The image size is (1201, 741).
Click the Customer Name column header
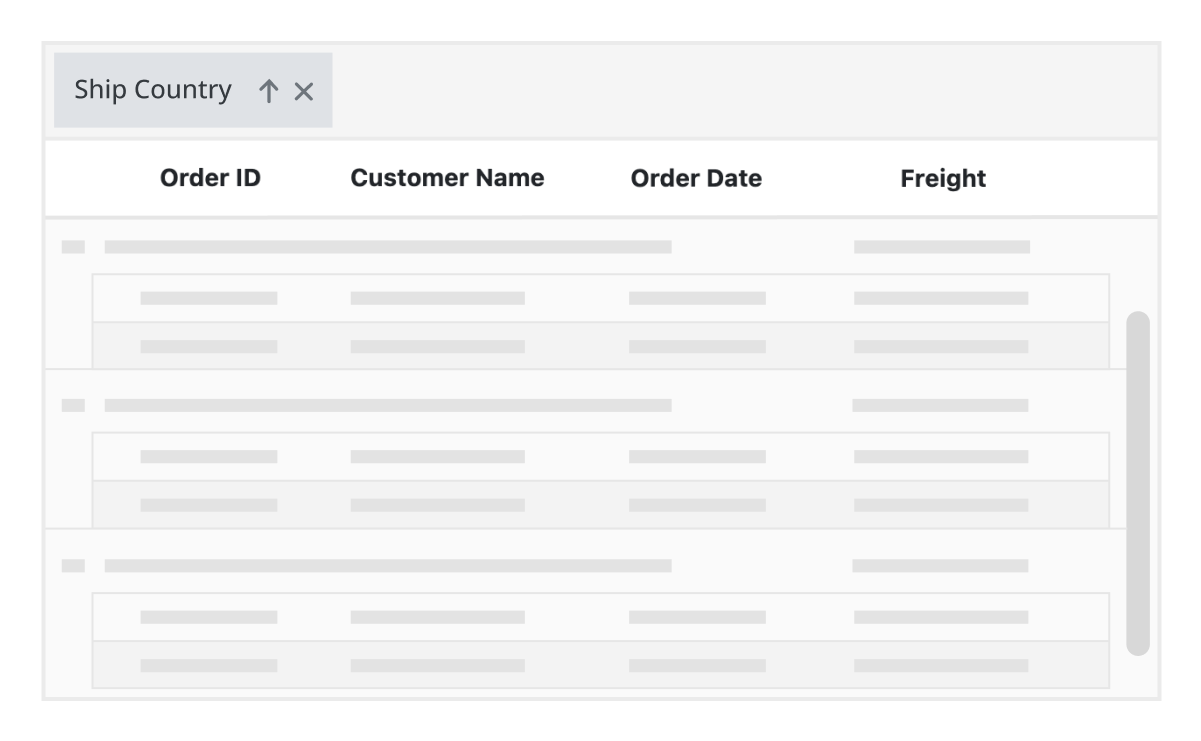(x=447, y=178)
